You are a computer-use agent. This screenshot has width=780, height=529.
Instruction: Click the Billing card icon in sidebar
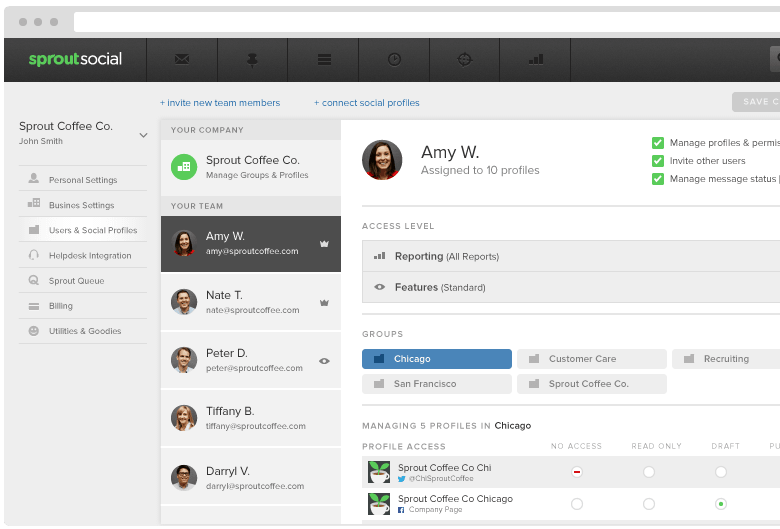click(x=34, y=307)
